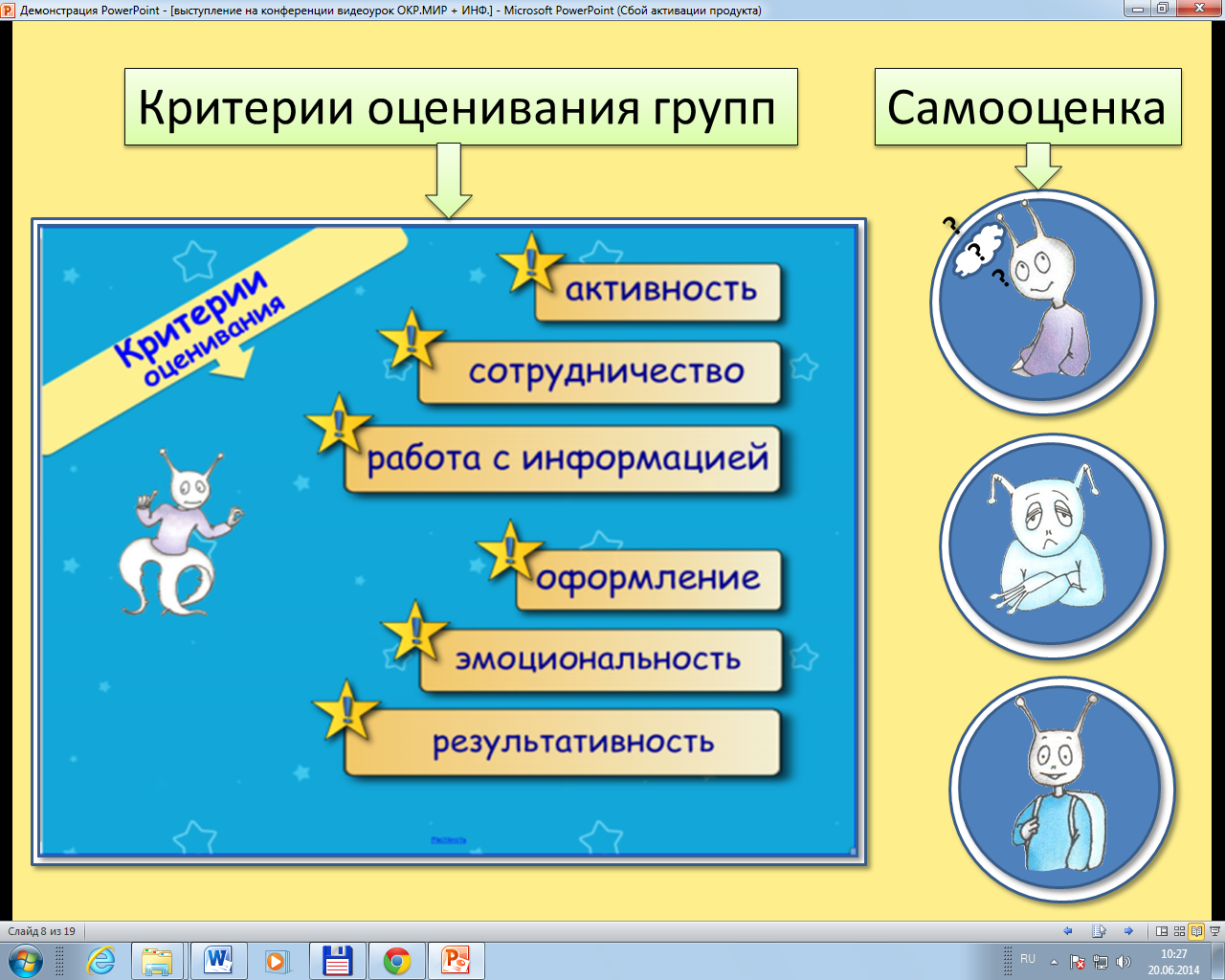1225x980 pixels.
Task: Open Internet Explorer from the taskbar
Action: 100,960
